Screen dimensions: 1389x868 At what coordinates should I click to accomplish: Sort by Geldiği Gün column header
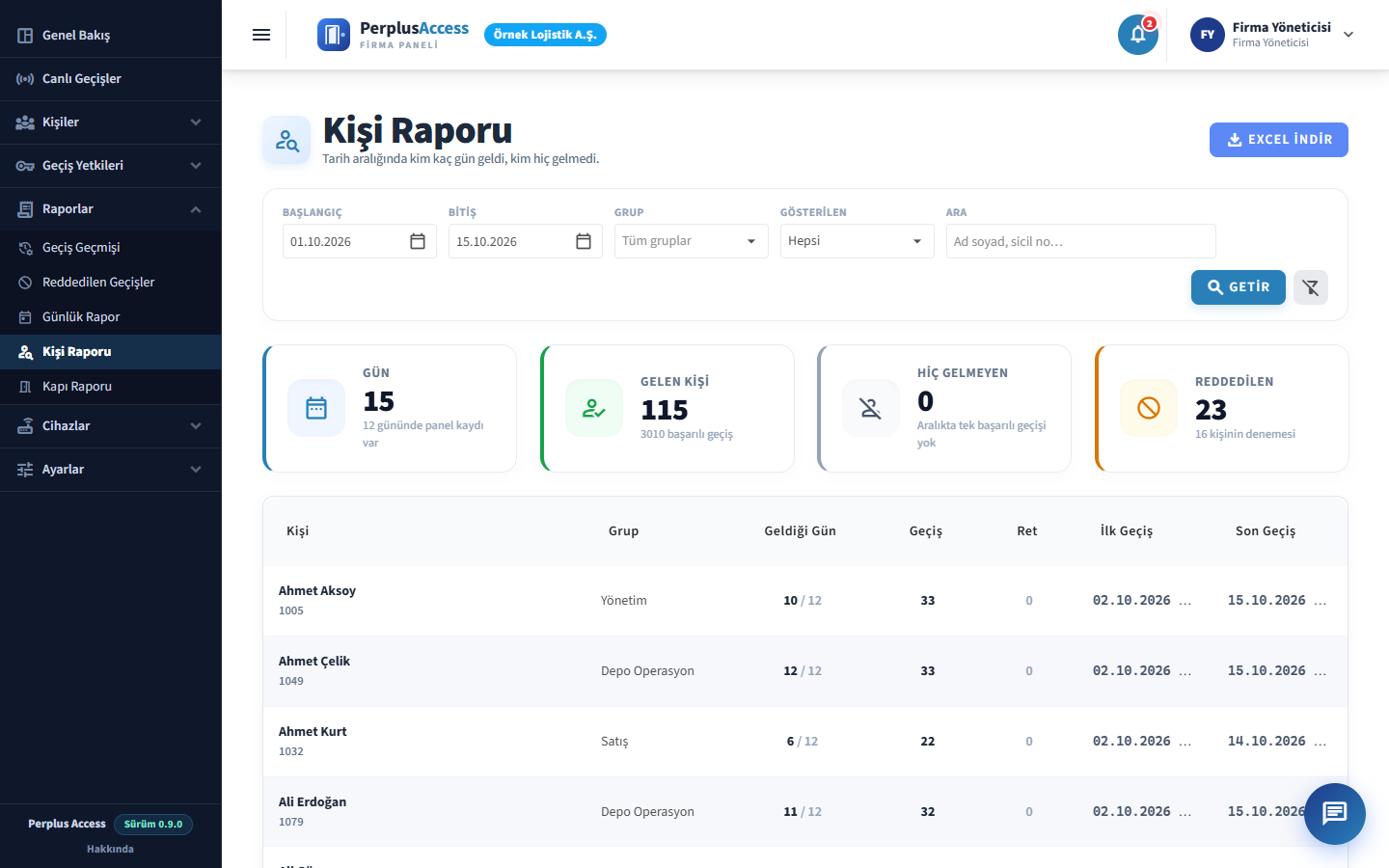click(x=801, y=531)
